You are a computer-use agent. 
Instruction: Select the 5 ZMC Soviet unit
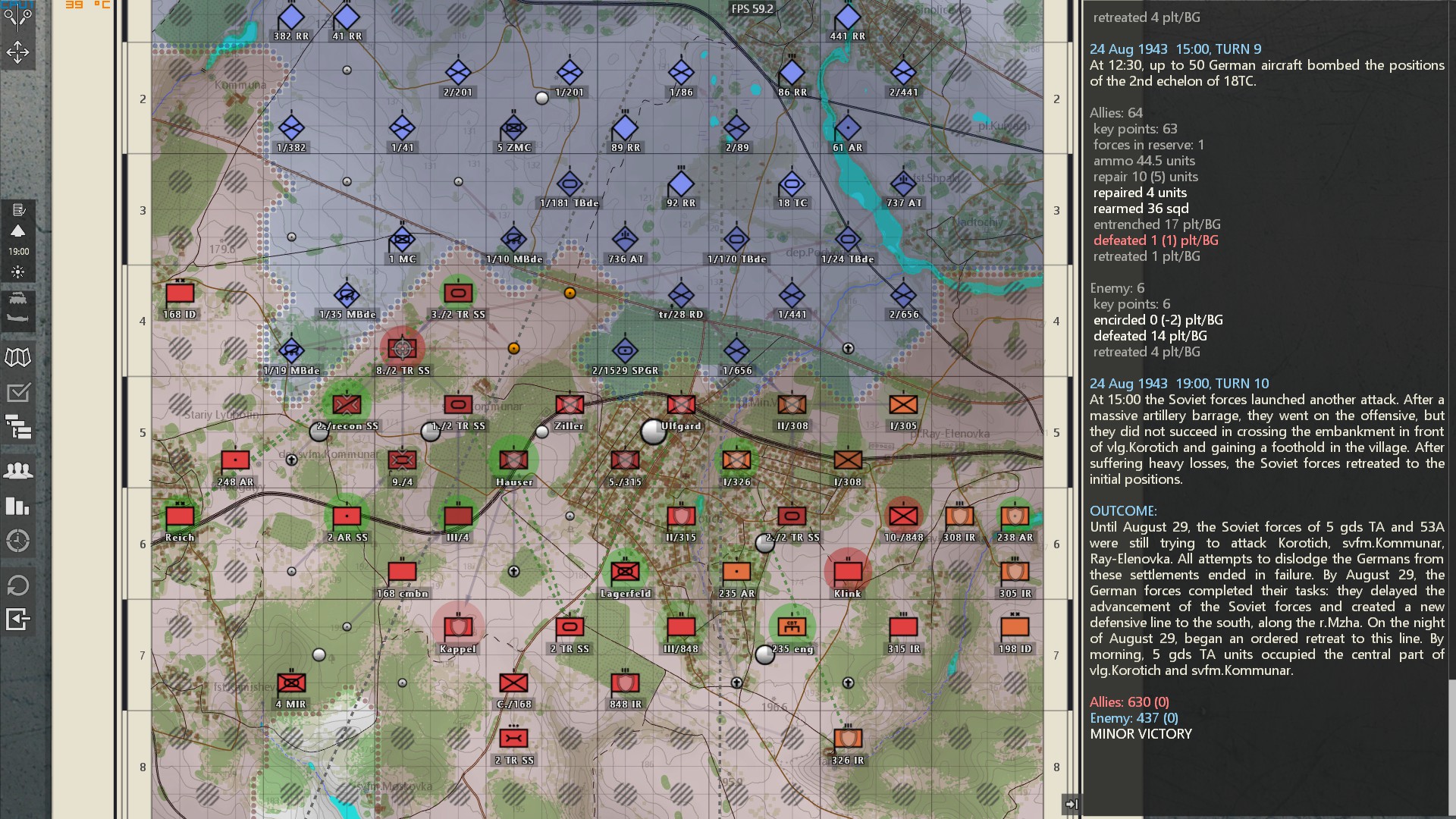[514, 128]
